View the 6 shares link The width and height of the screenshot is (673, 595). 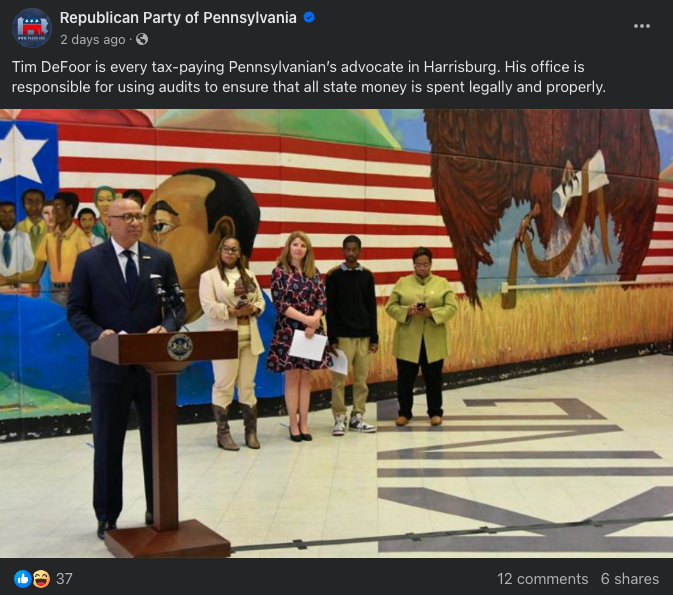[x=630, y=579]
